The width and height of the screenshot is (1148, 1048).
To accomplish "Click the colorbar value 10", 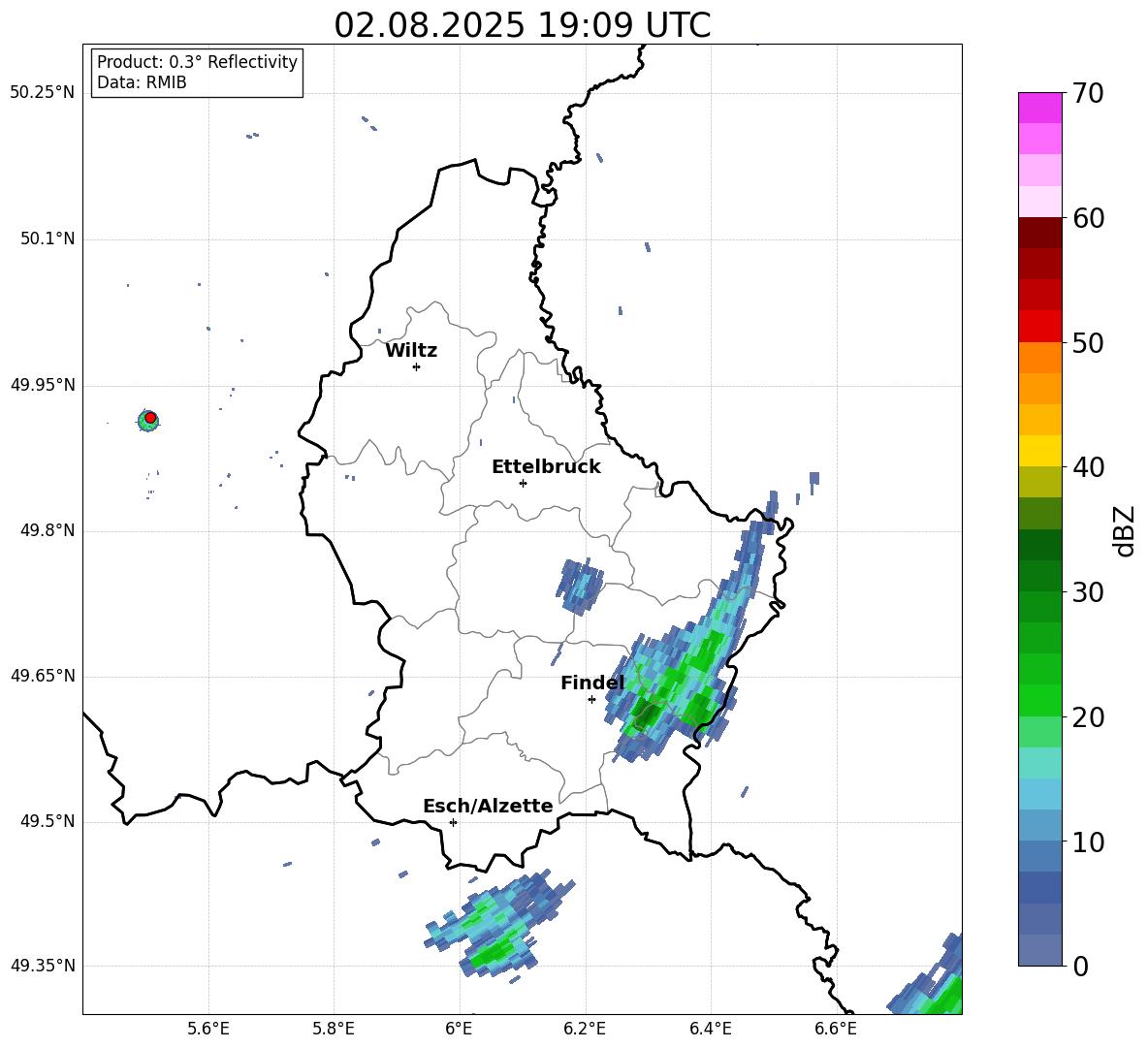I will point(1088,842).
